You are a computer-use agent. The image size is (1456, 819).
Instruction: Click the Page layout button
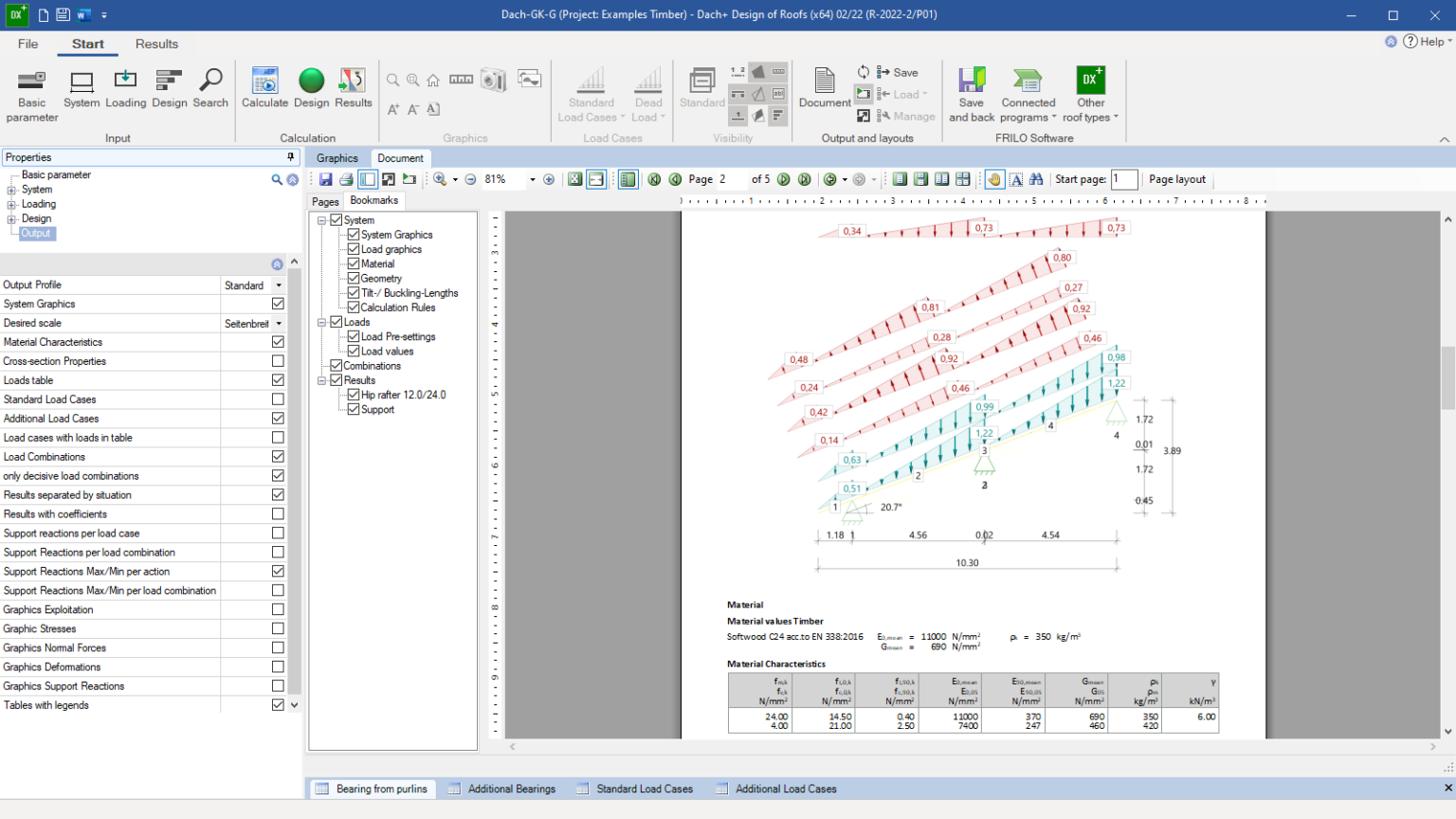pos(1177,179)
